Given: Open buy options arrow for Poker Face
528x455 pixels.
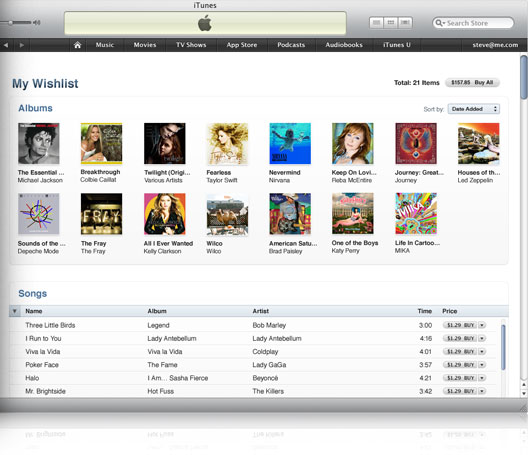Looking at the screenshot, I should coord(482,364).
